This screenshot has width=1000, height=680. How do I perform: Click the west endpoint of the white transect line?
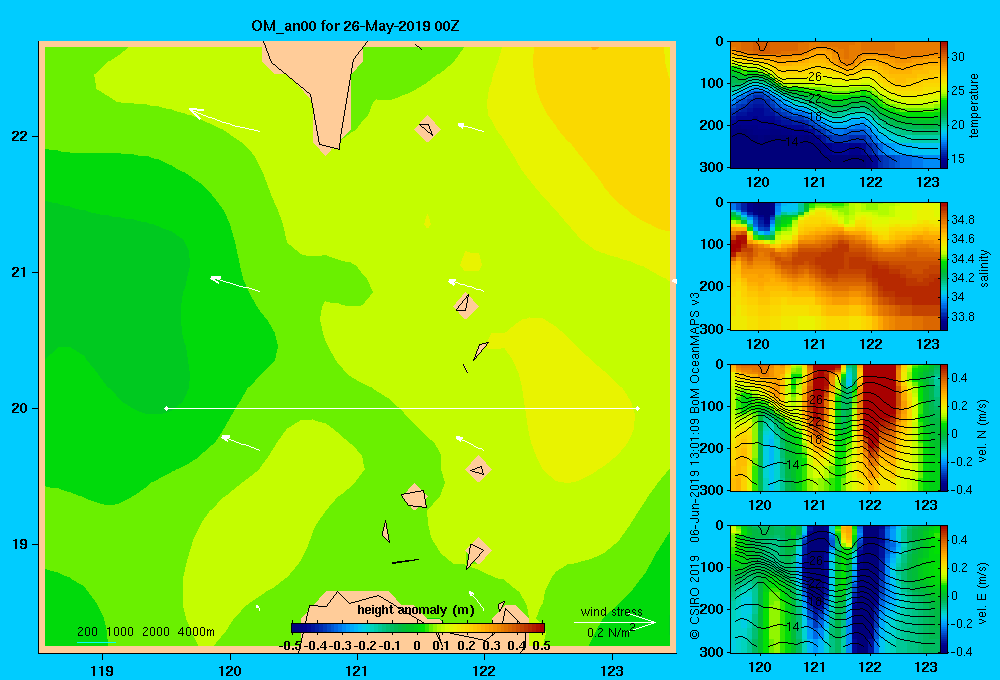tap(166, 408)
